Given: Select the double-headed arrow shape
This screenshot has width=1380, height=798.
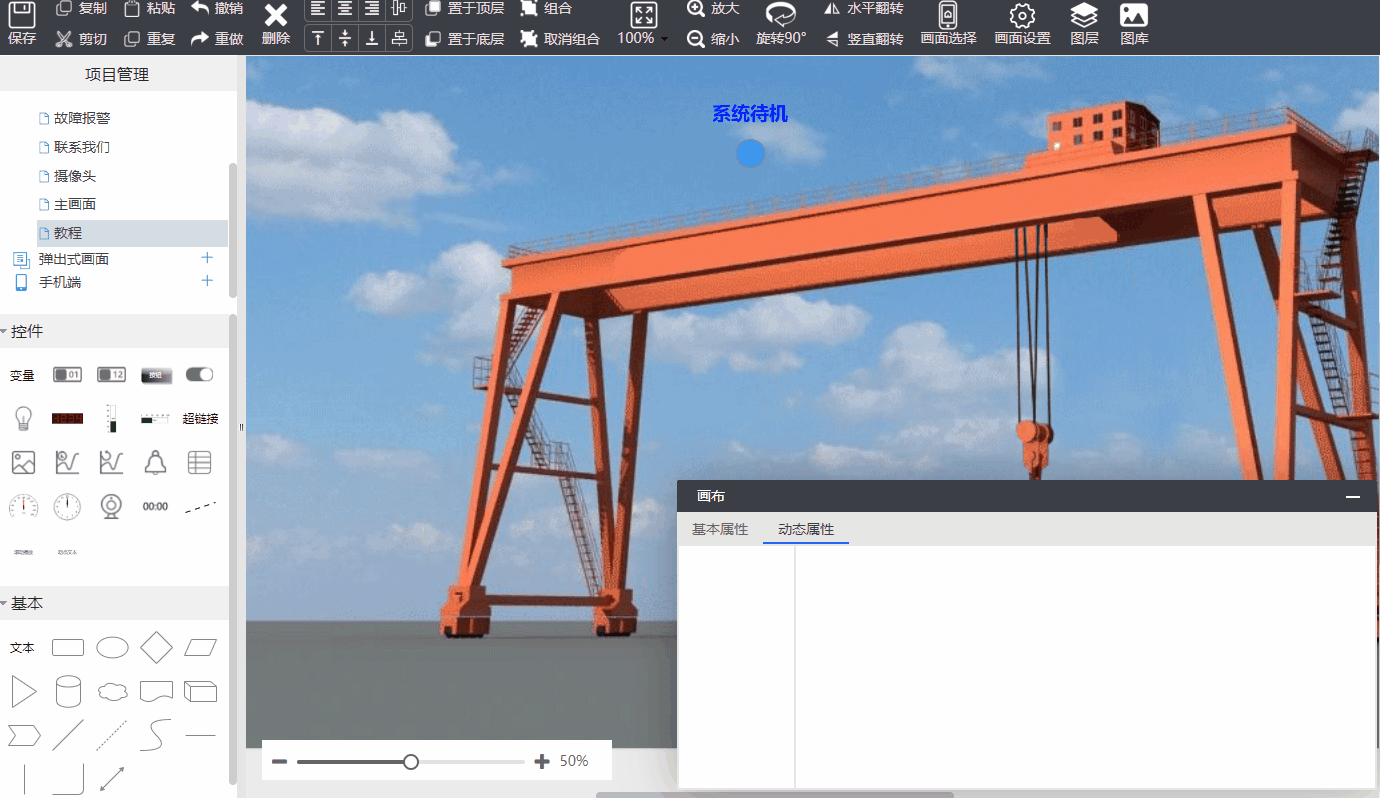Looking at the screenshot, I should pos(112,779).
